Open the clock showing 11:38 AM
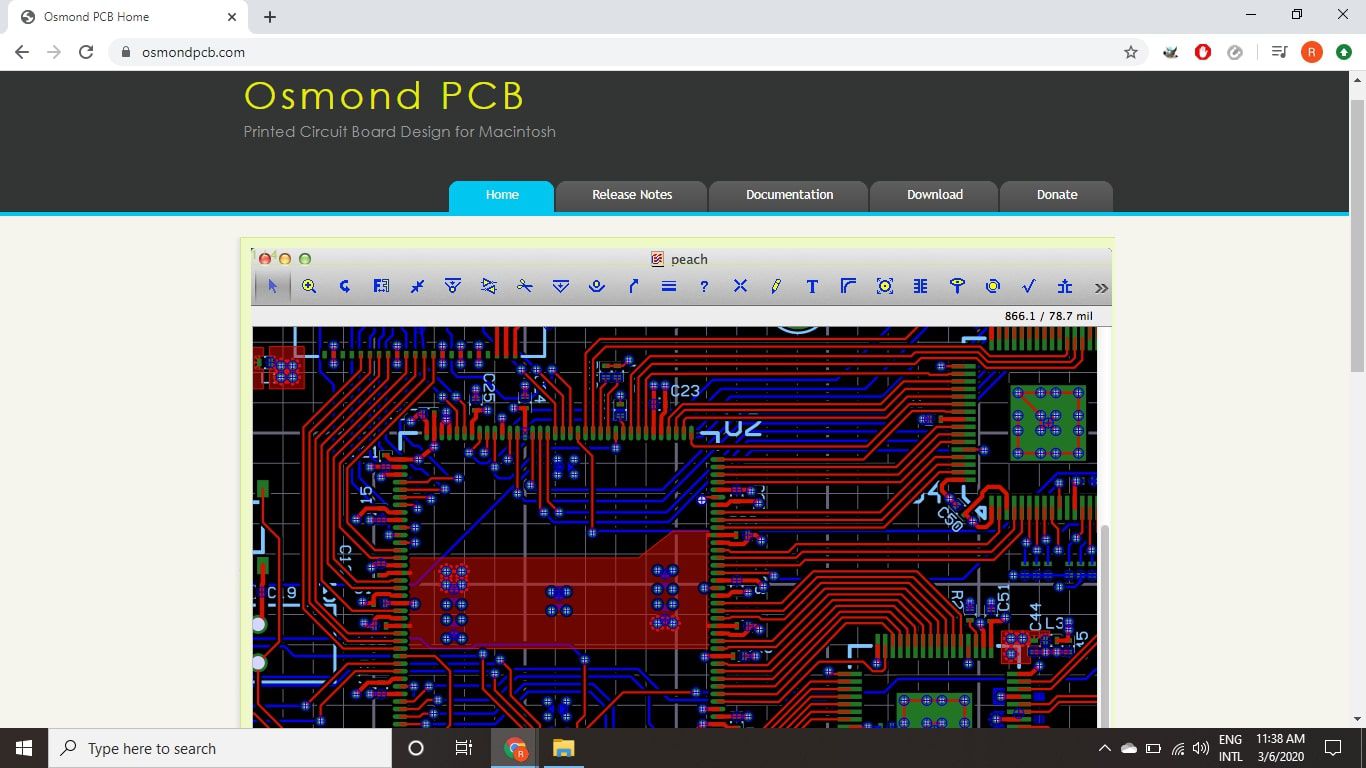Viewport: 1366px width, 768px height. [1280, 748]
